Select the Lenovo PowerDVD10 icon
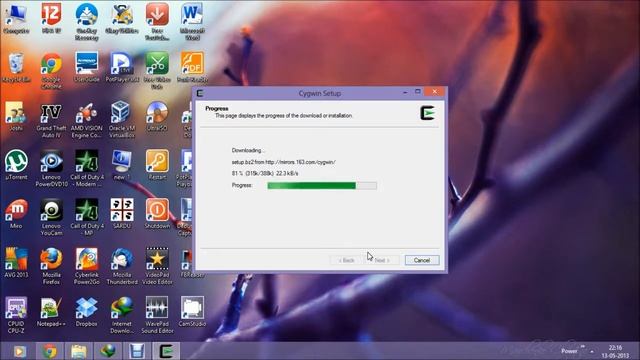 [51, 168]
